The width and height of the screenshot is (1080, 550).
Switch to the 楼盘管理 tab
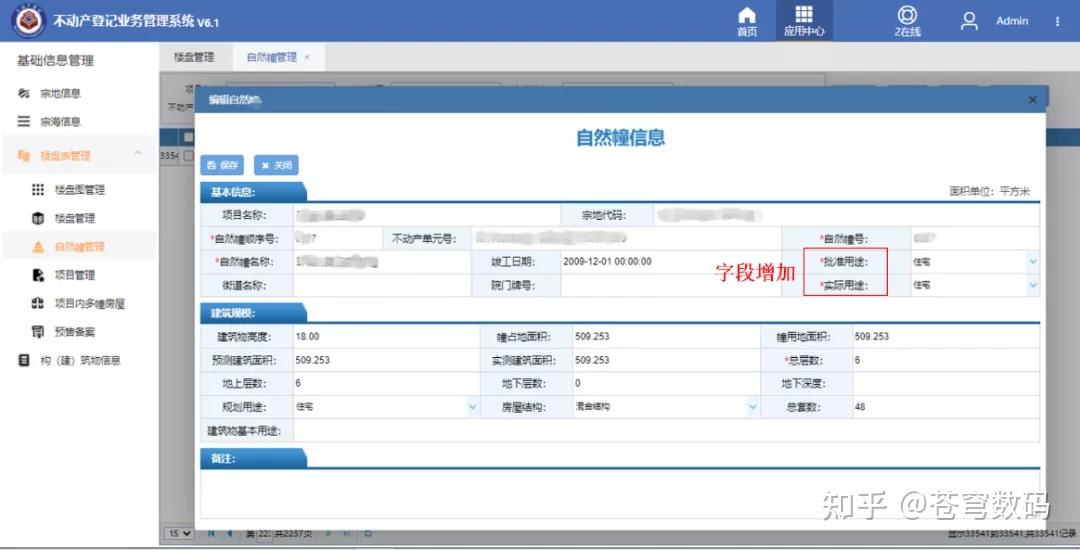tap(194, 57)
